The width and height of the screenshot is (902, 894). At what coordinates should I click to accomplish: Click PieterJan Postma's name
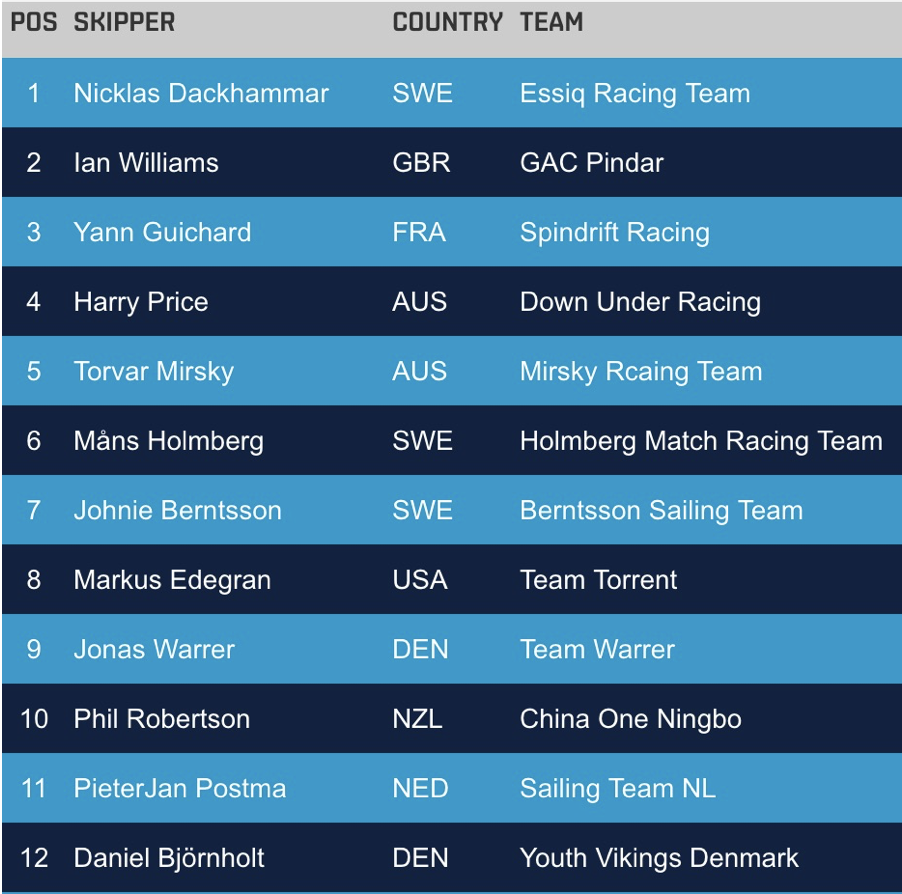180,788
